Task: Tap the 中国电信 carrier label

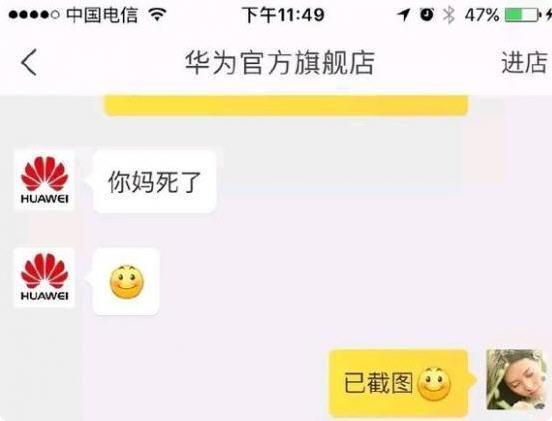Action: pos(102,15)
